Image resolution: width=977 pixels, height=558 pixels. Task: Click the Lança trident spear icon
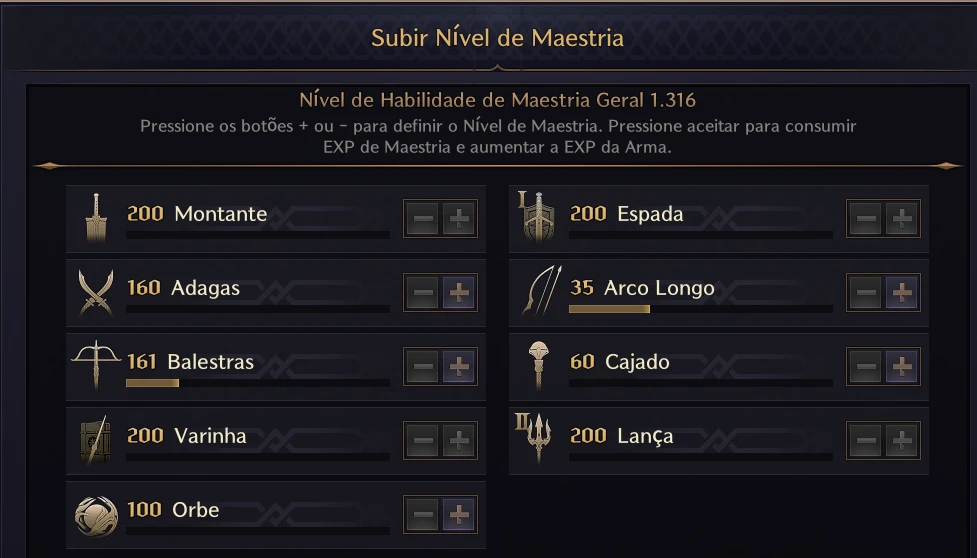coord(539,440)
